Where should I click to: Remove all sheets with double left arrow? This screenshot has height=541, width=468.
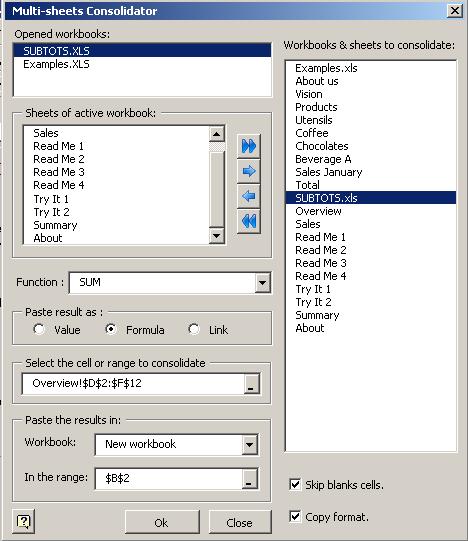[249, 221]
